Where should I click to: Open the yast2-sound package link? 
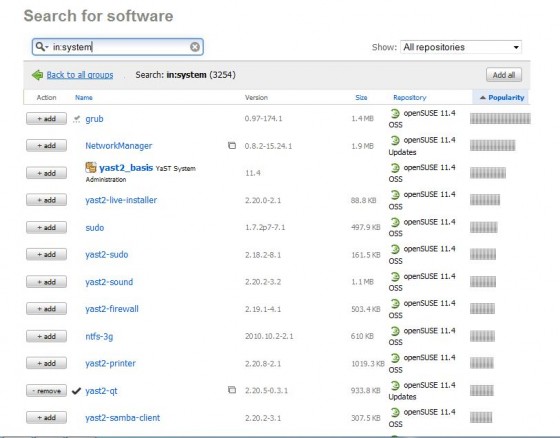pyautogui.click(x=109, y=282)
